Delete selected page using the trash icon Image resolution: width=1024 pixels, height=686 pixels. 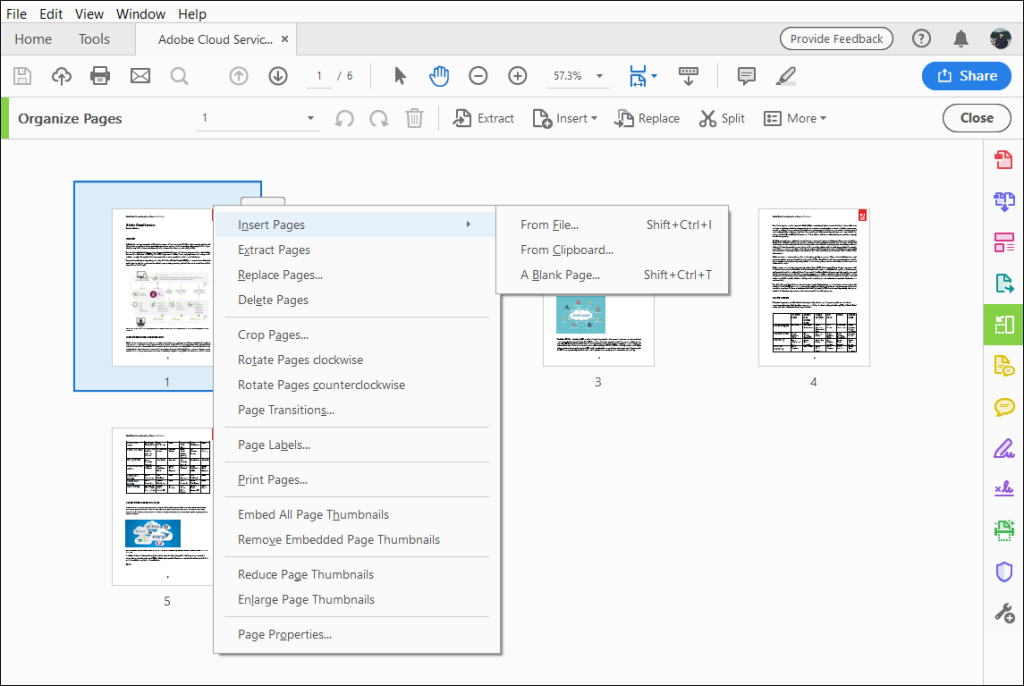coord(415,118)
